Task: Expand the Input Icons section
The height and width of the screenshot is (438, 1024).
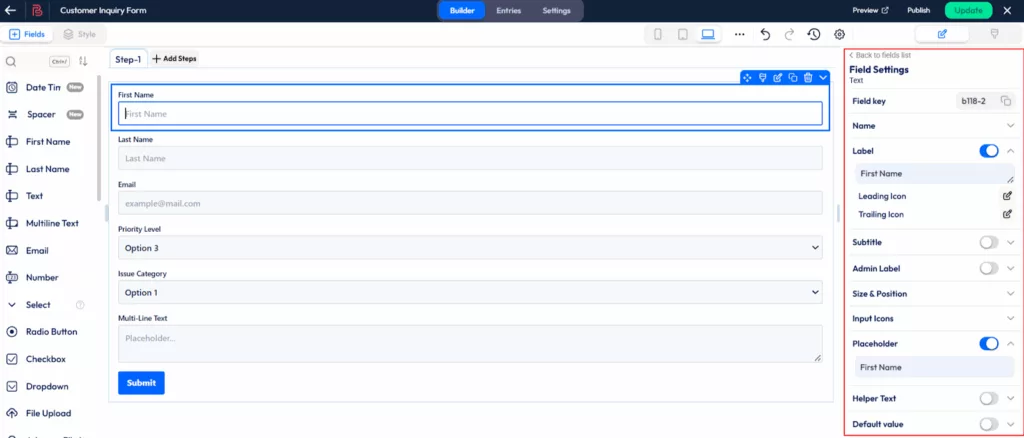Action: (1010, 319)
